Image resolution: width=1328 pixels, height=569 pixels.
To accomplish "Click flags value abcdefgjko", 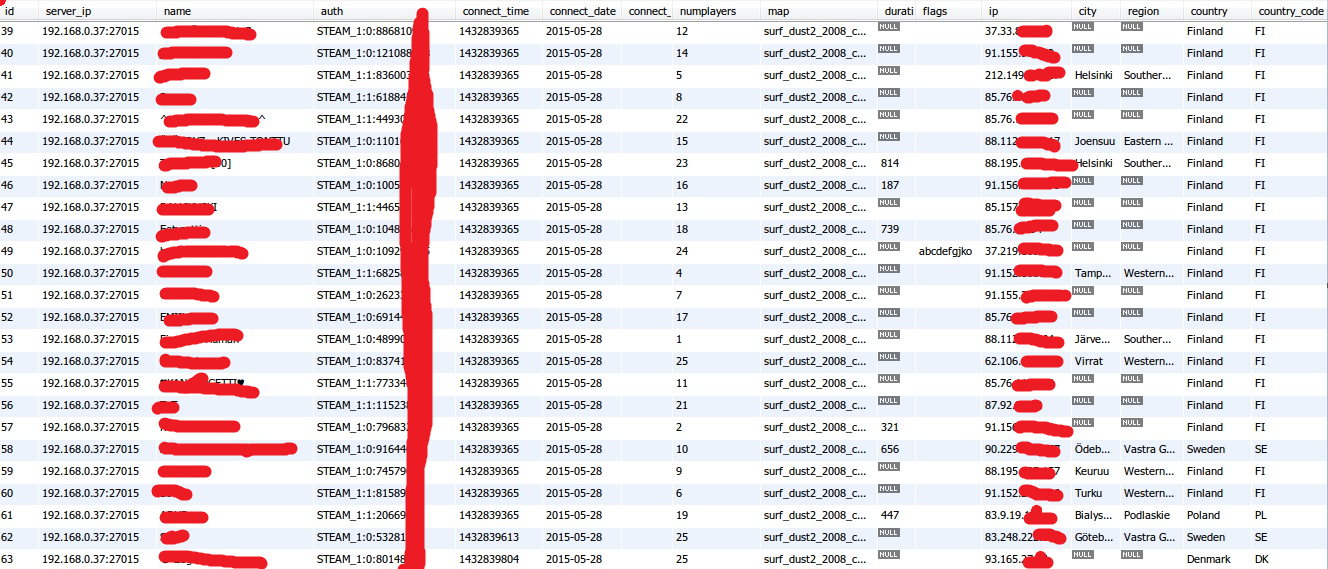I will (945, 251).
